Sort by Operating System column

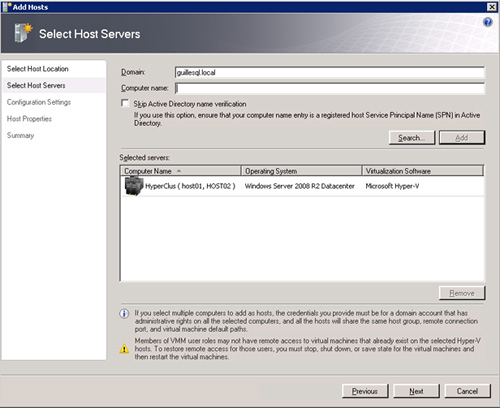click(302, 171)
